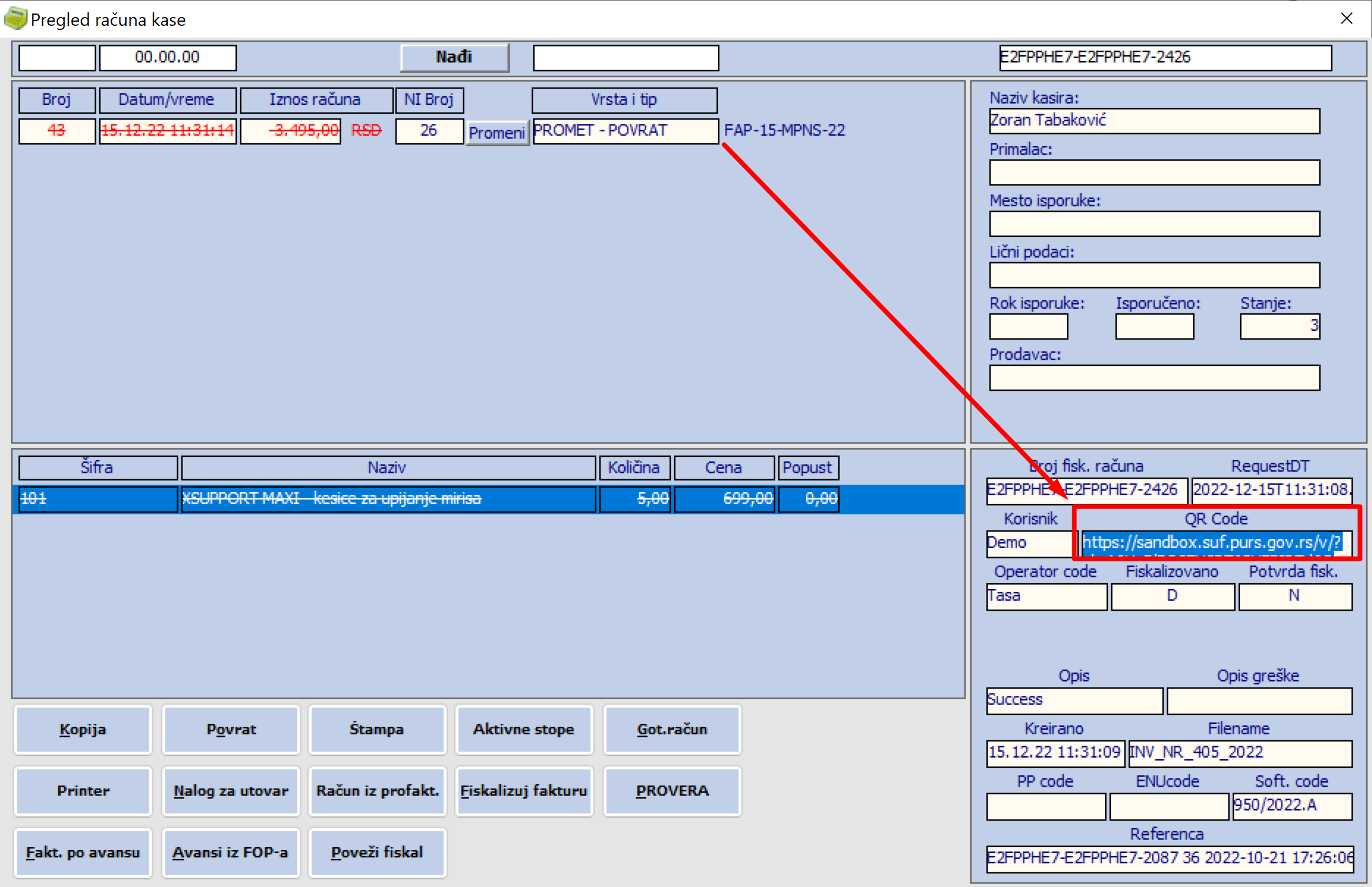Click the Poveži fiskal button
The image size is (1372, 887).
tap(377, 852)
